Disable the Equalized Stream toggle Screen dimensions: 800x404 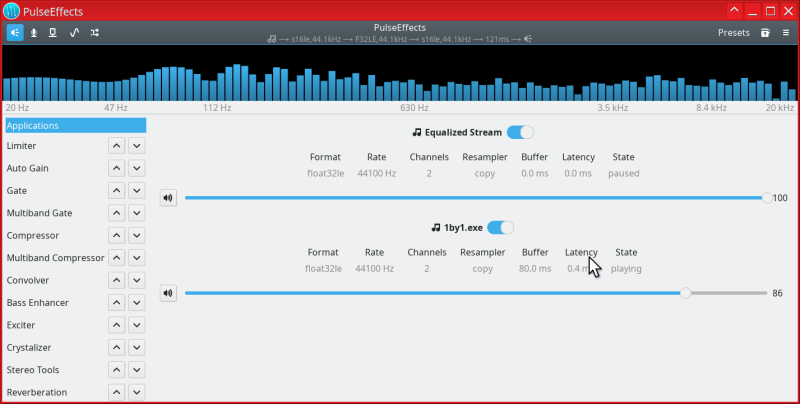(520, 133)
